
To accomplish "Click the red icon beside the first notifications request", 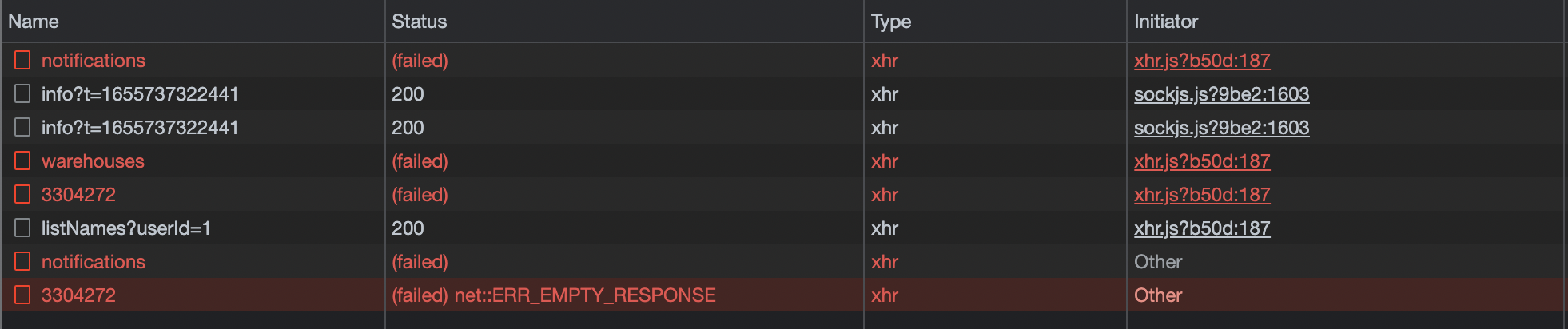I will click(22, 61).
